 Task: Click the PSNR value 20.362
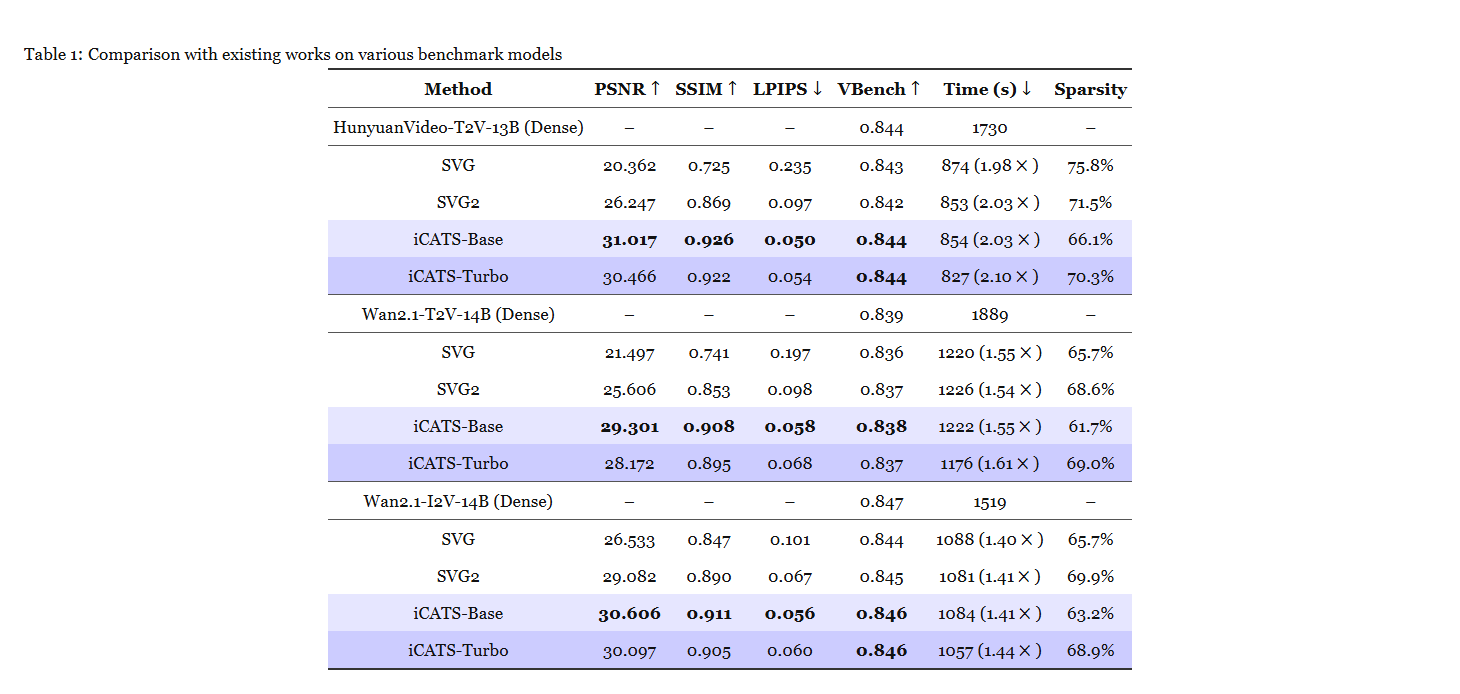coord(629,166)
